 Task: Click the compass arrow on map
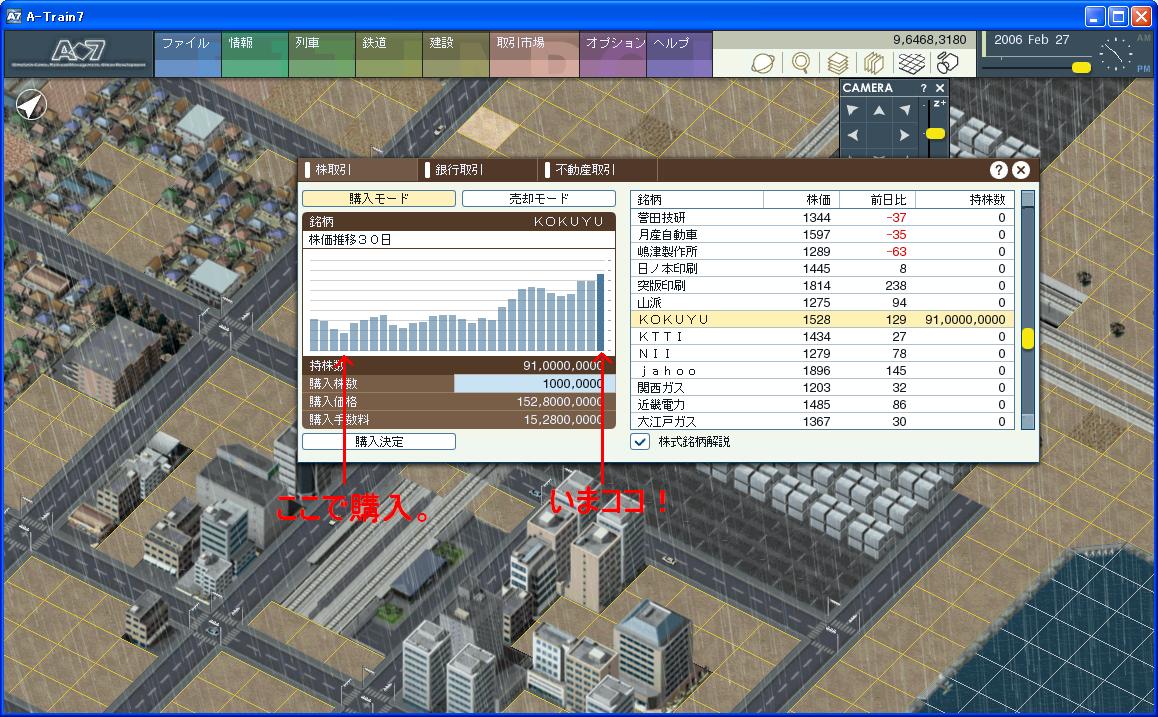31,105
